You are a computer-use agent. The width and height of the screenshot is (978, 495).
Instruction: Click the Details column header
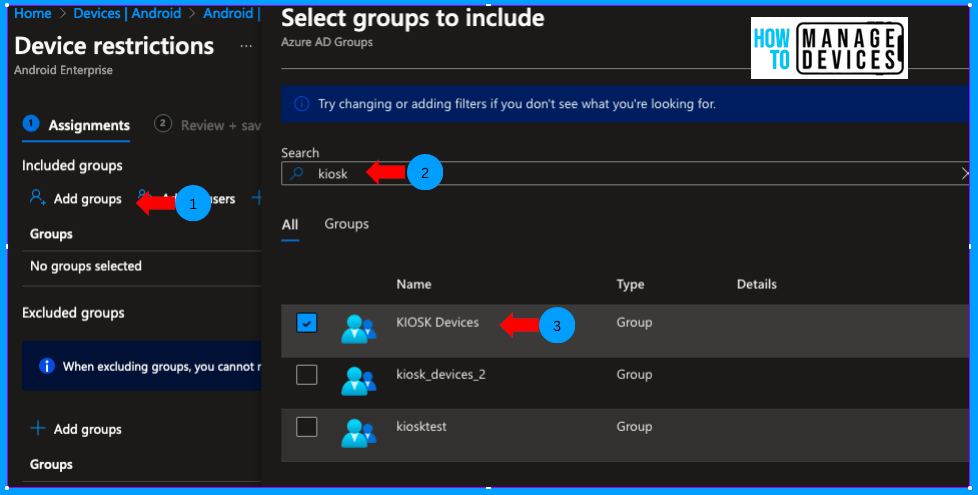pos(757,284)
